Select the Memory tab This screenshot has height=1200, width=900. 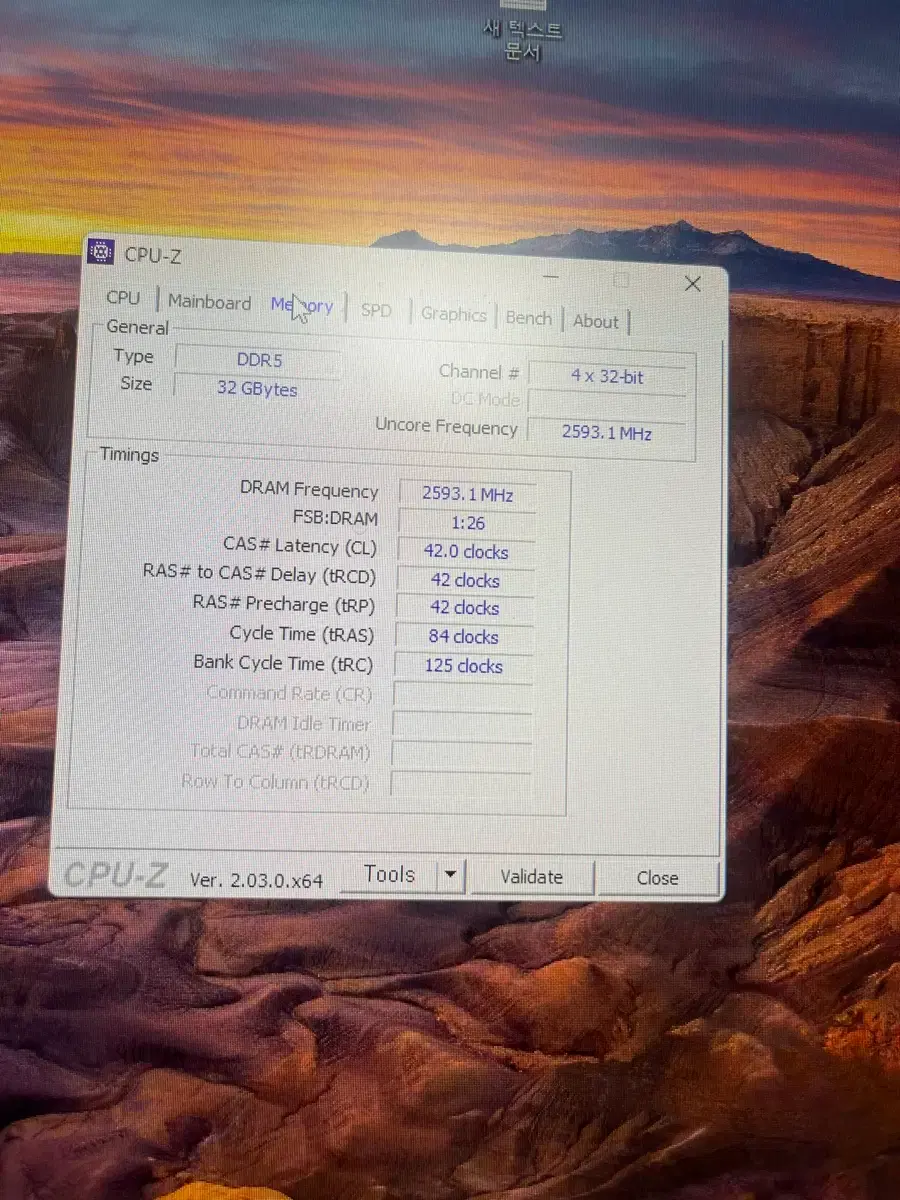(302, 306)
